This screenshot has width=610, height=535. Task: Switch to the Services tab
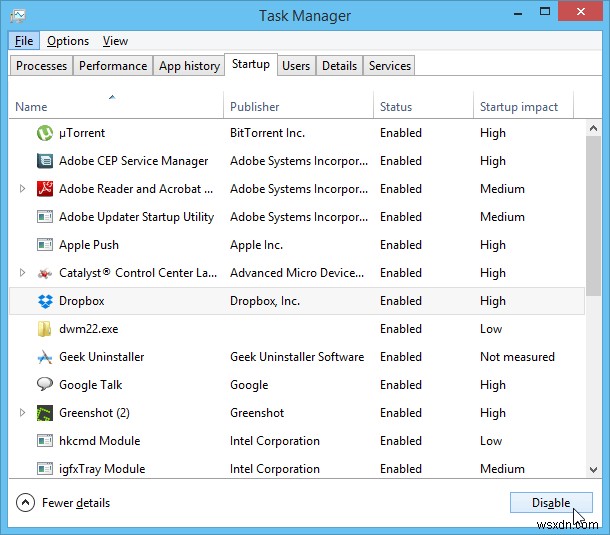(389, 66)
